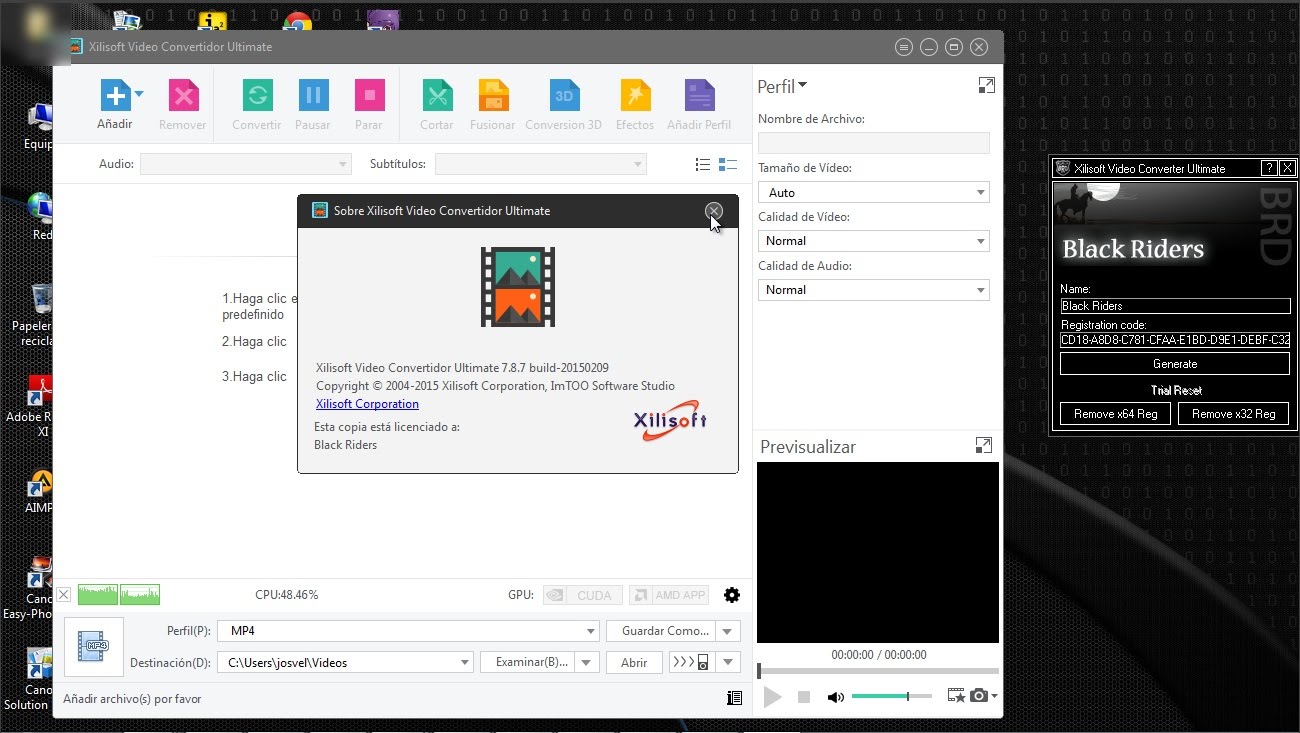Open the main menu icon in title bar

904,47
